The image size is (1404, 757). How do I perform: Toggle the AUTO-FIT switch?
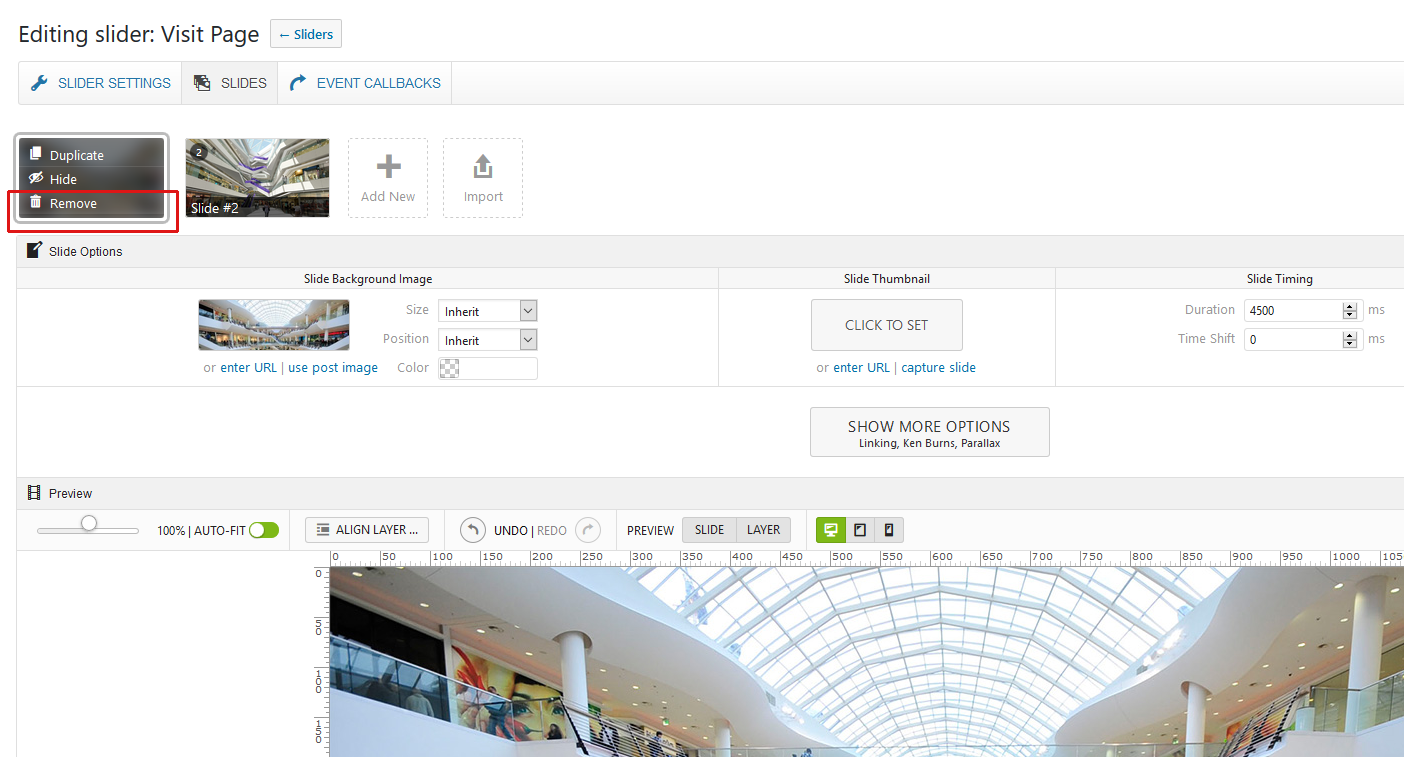(264, 530)
